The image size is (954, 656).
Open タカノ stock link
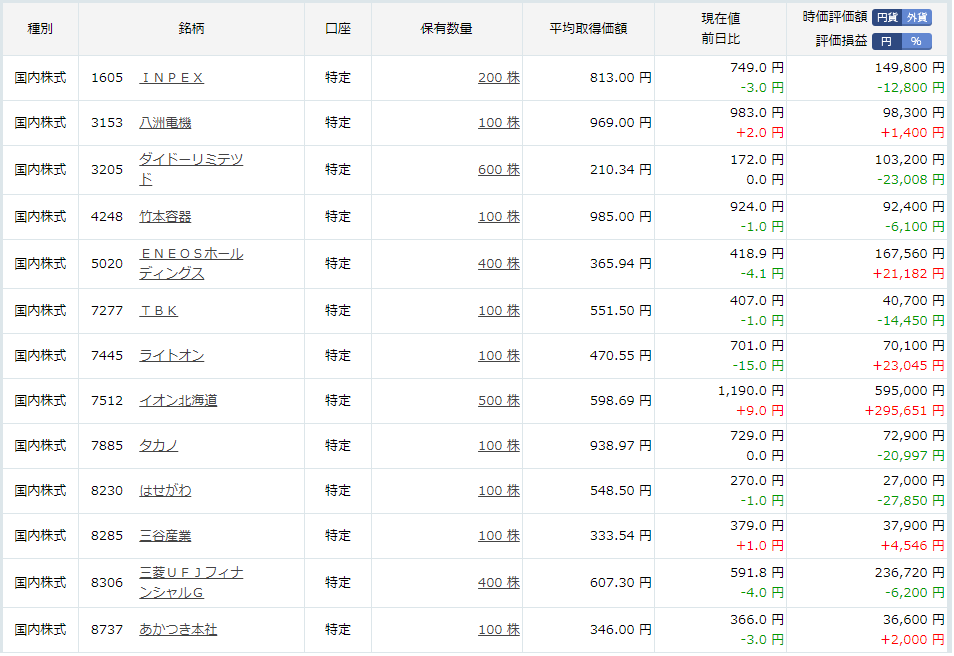[158, 445]
